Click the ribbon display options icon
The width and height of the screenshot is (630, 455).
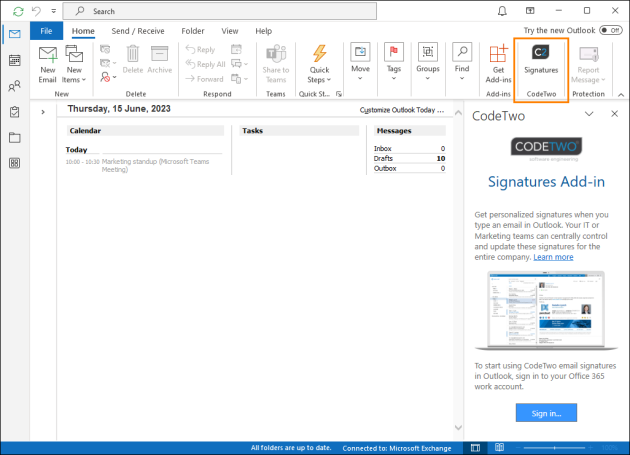click(x=530, y=11)
